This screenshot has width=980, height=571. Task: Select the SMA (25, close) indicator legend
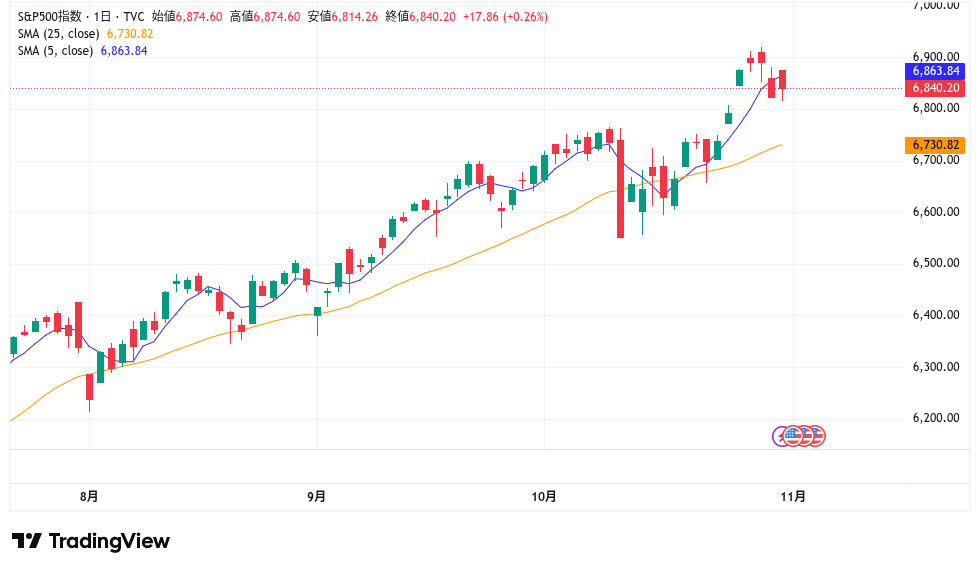pos(59,33)
